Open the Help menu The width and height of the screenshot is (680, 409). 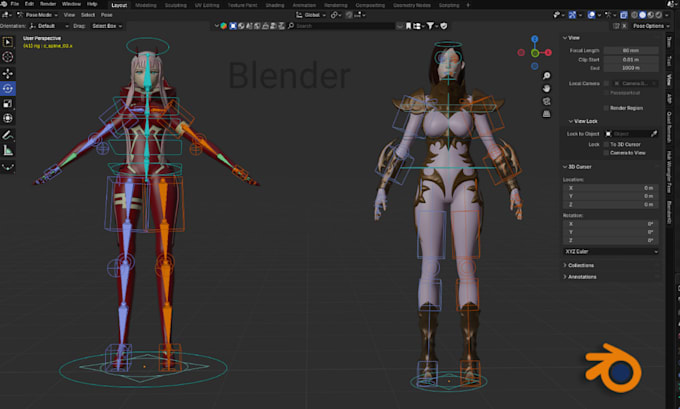click(92, 4)
